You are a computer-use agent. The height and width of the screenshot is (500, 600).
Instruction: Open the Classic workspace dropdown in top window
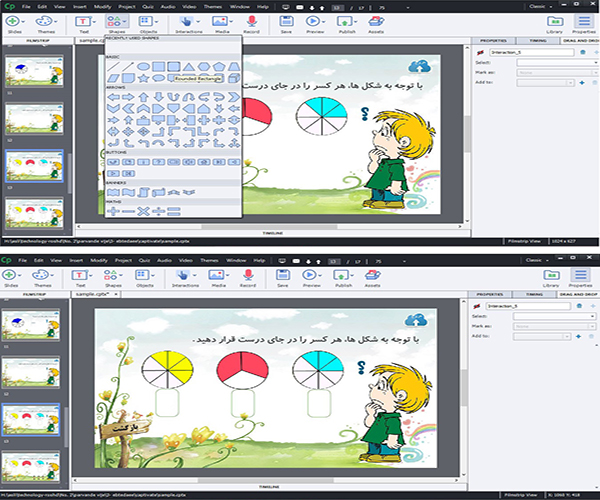coord(548,8)
